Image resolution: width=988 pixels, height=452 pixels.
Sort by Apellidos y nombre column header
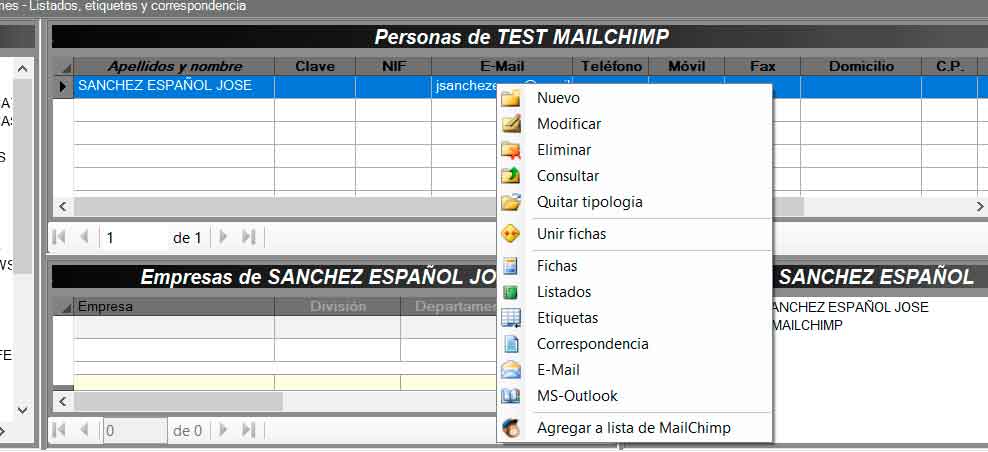tap(175, 66)
